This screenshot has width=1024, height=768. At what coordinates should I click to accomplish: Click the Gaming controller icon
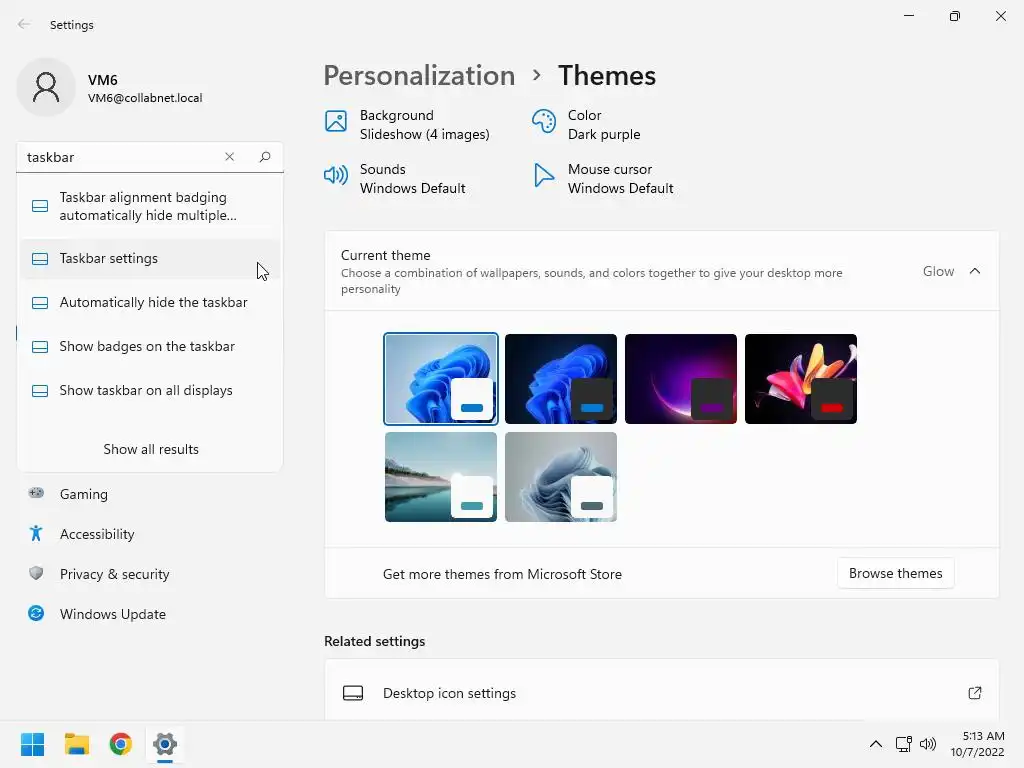tap(36, 493)
